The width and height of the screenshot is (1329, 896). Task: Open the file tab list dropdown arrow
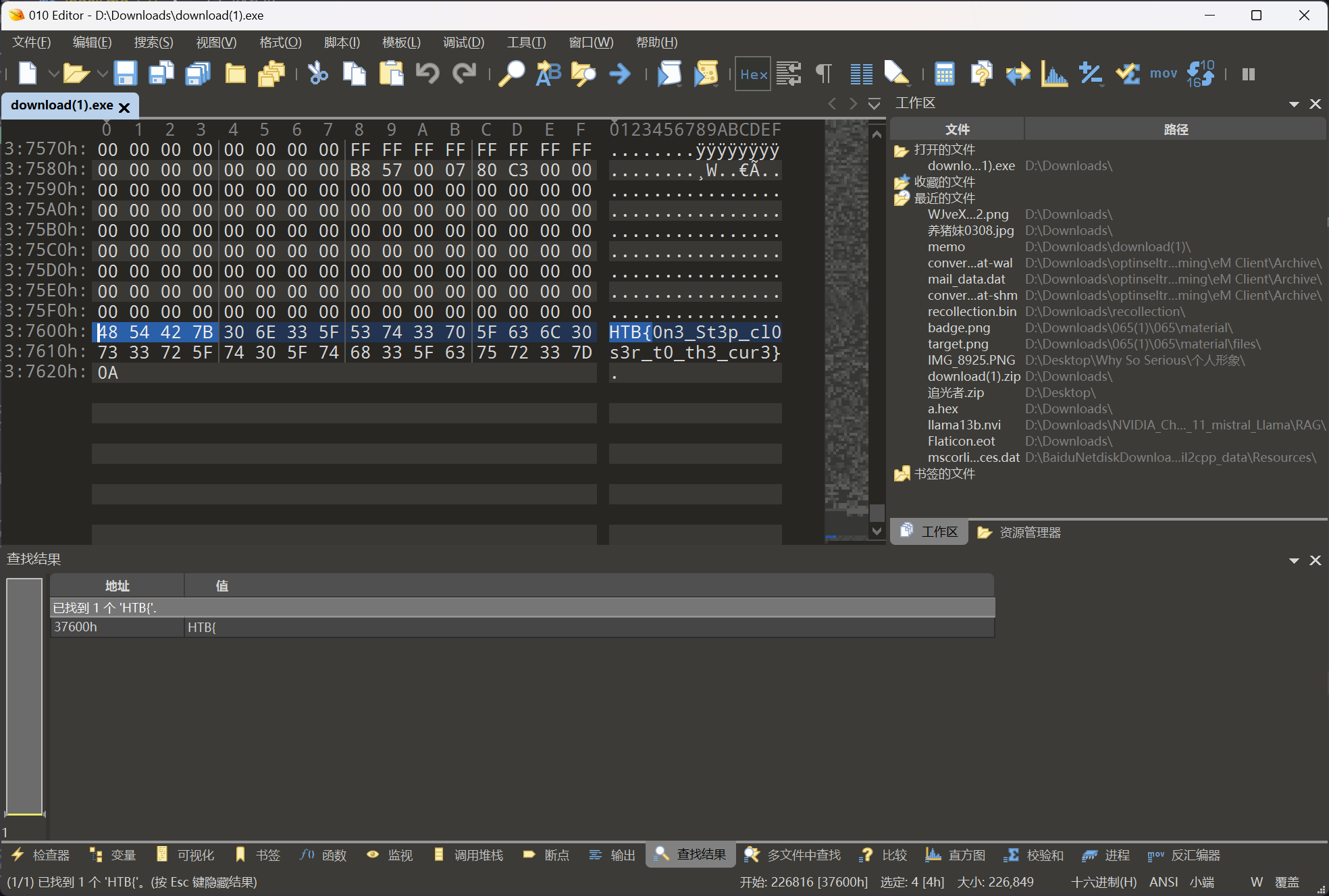[874, 104]
